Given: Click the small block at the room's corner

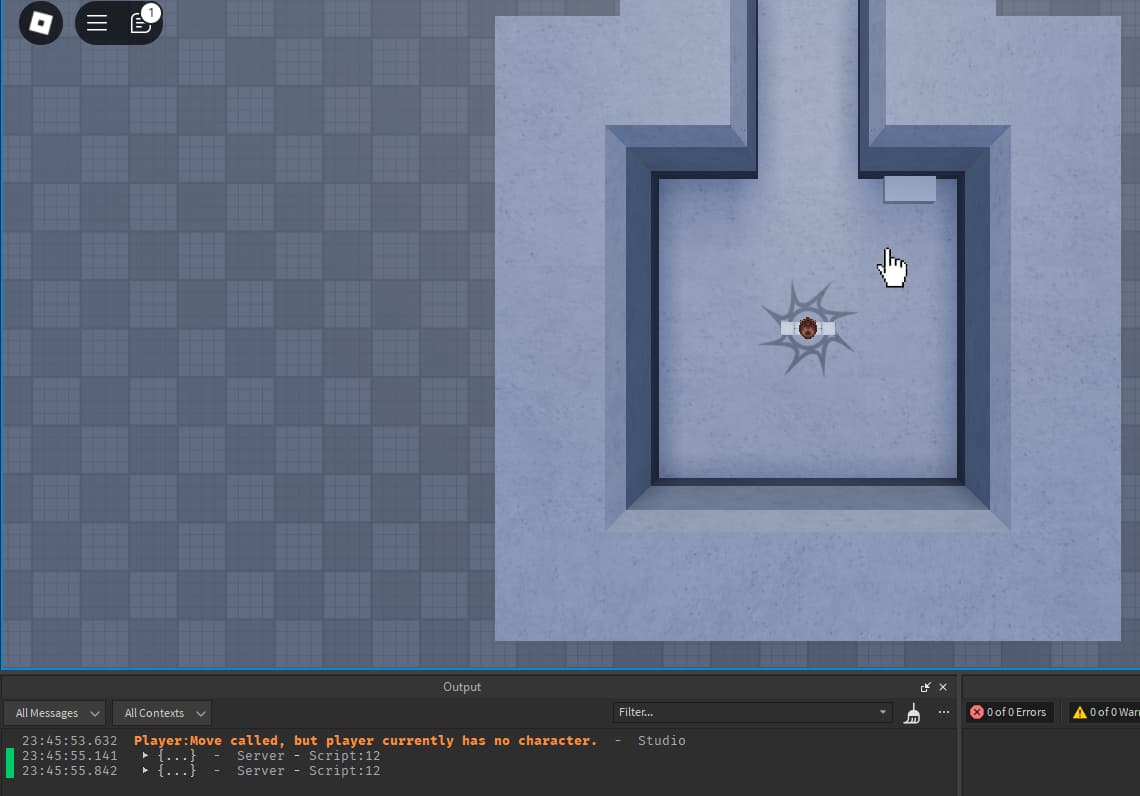Looking at the screenshot, I should pos(910,189).
